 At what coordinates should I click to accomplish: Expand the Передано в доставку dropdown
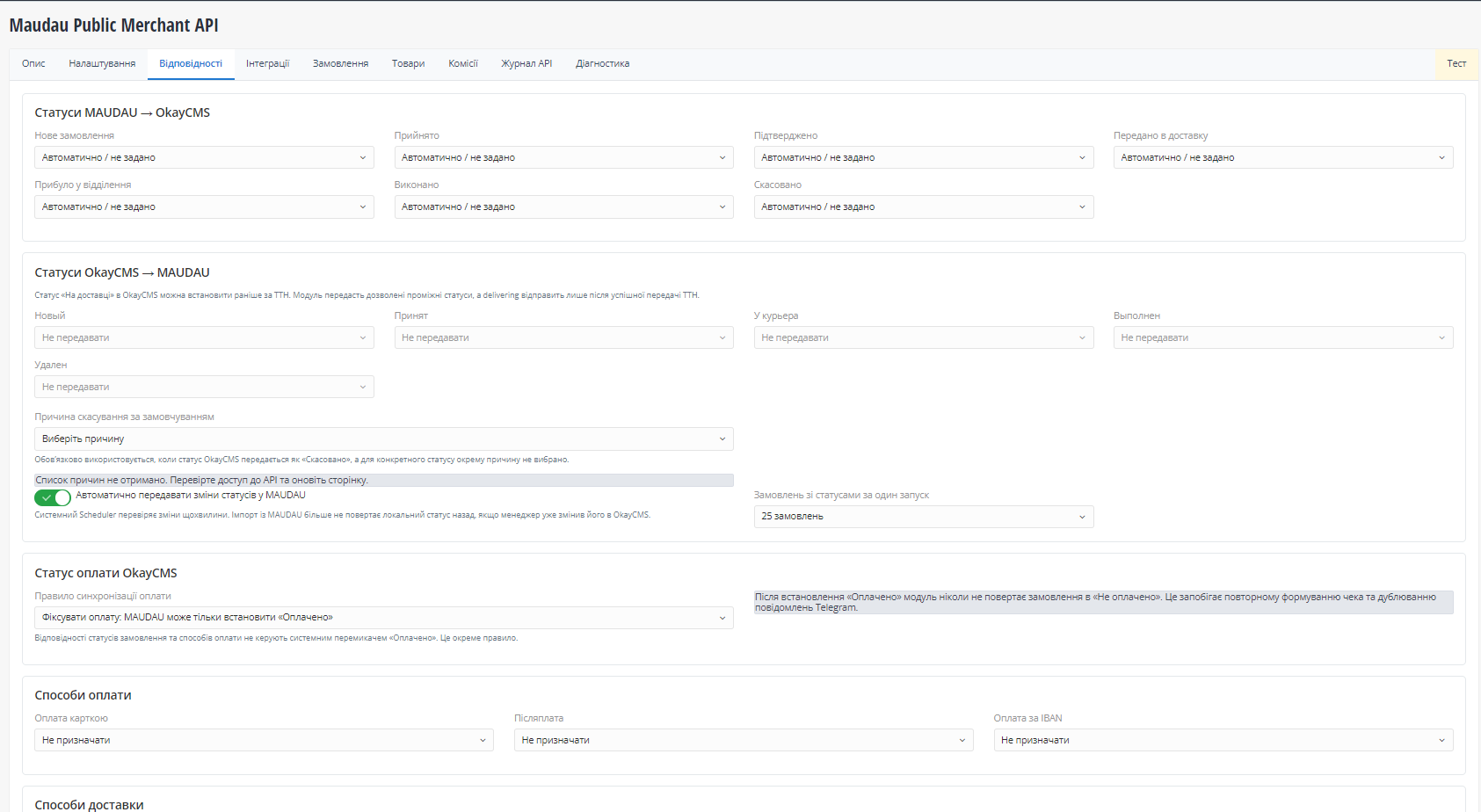(1283, 157)
